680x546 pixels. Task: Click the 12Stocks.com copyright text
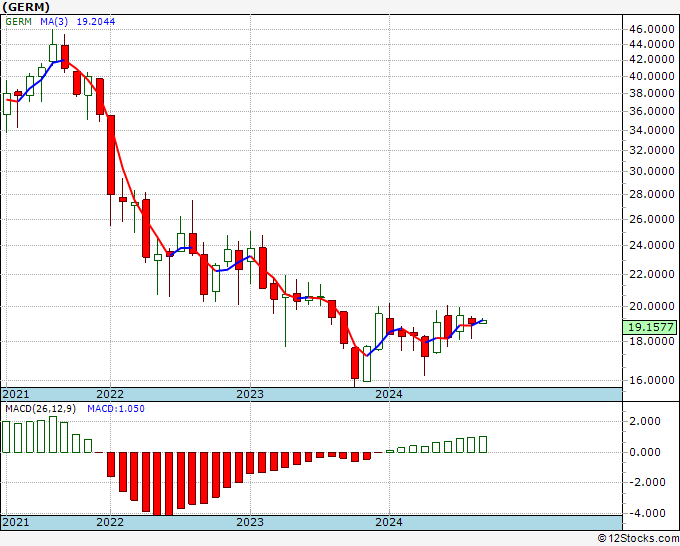[638, 539]
